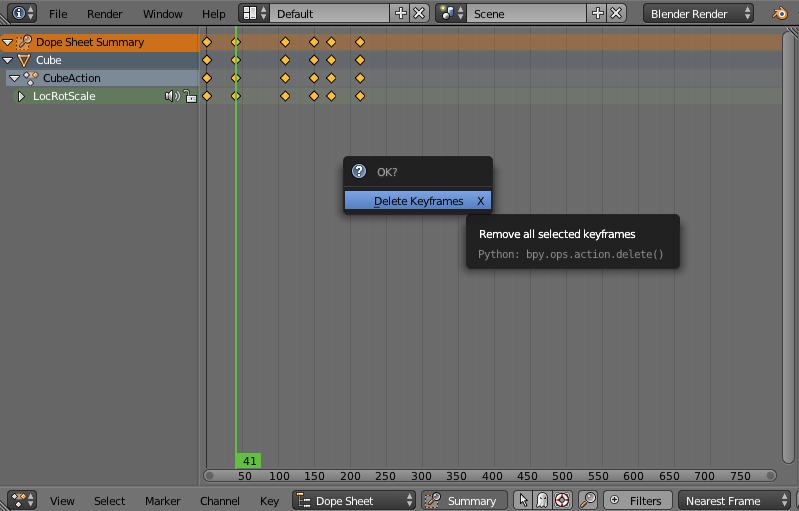Delete the current Scene with X
This screenshot has width=799, height=511.
[x=616, y=13]
